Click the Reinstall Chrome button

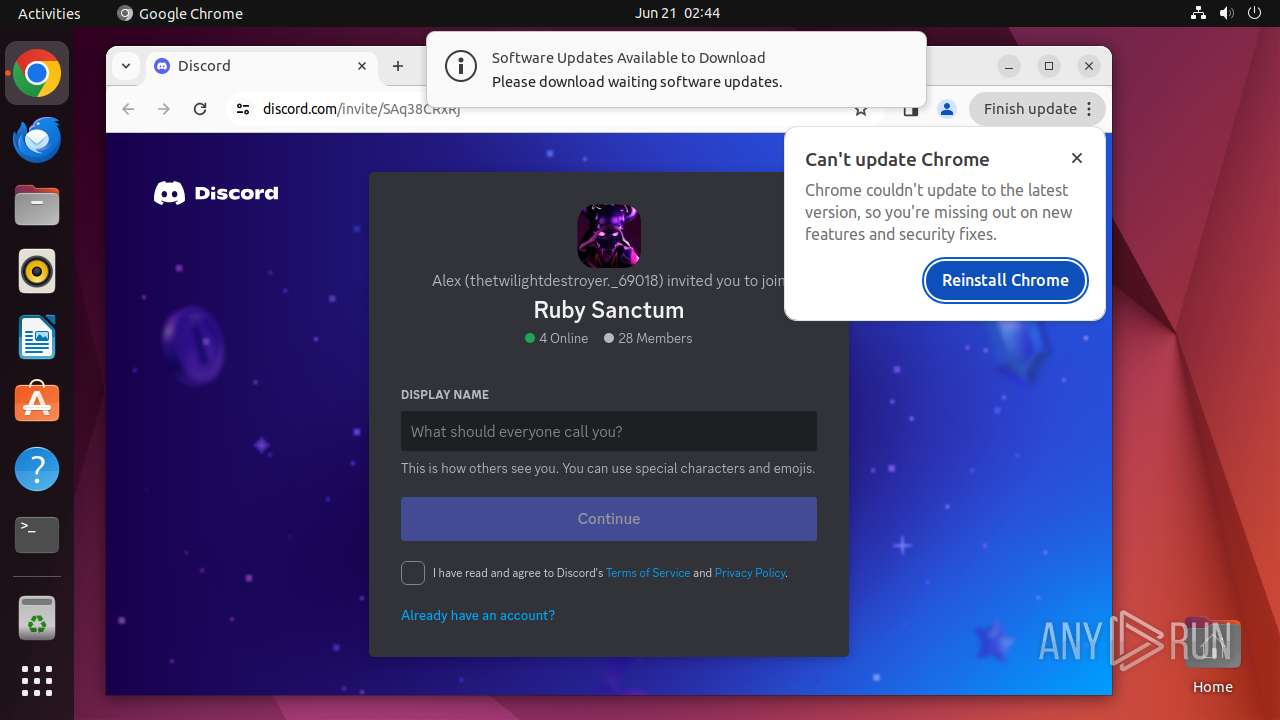tap(1005, 280)
